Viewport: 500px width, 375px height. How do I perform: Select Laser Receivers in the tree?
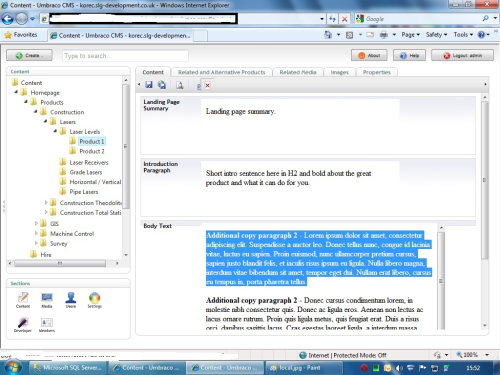89,162
